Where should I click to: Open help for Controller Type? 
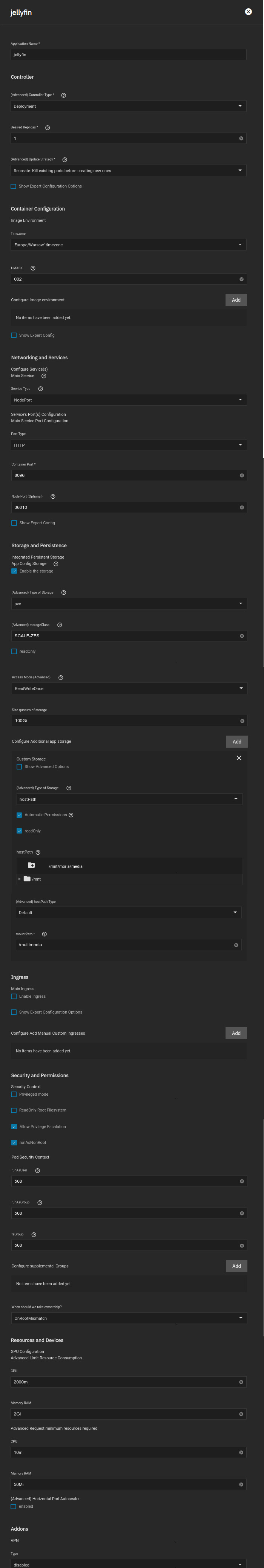click(63, 95)
